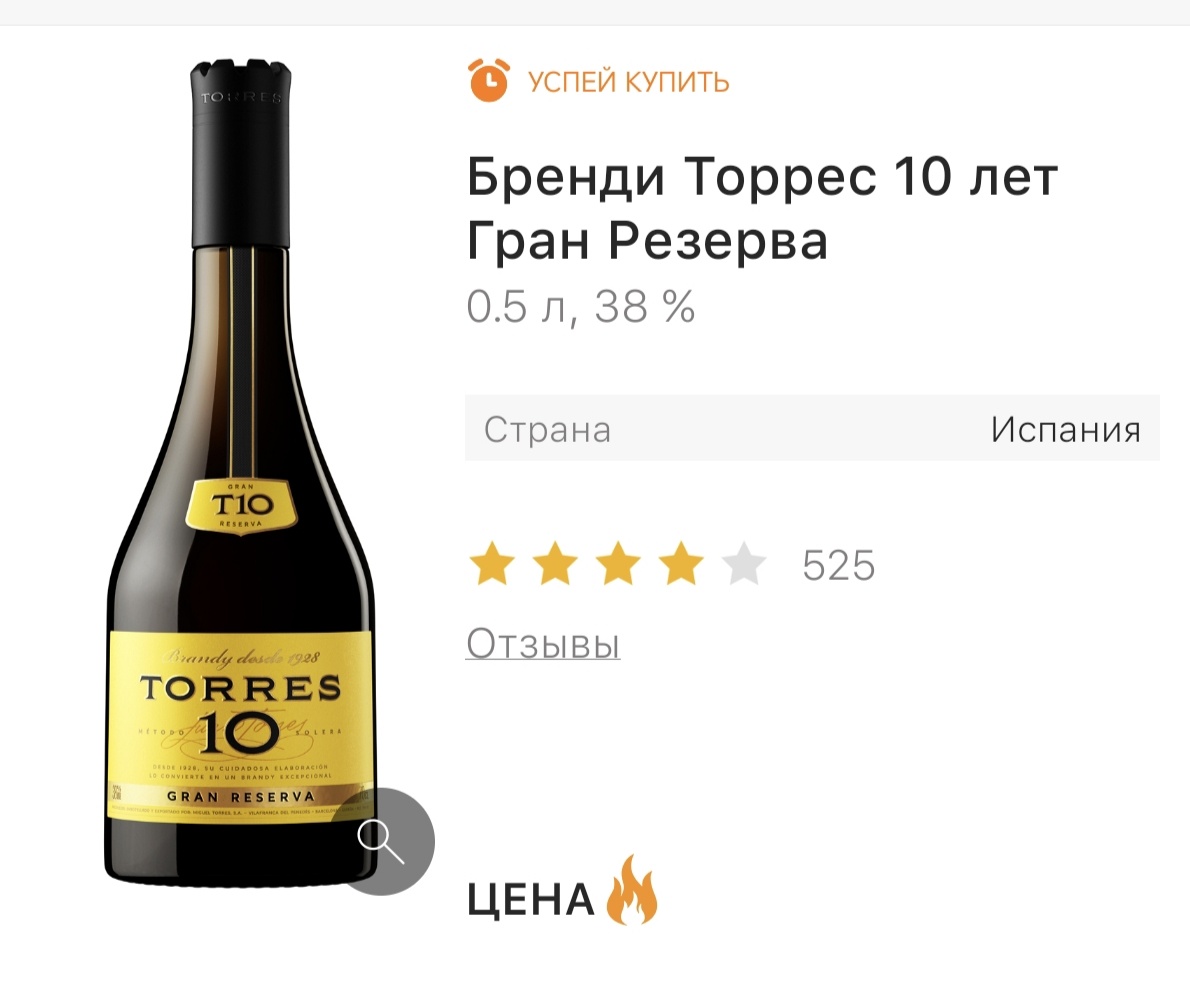Click the ЦЕНА price heading
The image size is (1190, 992).
coord(530,899)
